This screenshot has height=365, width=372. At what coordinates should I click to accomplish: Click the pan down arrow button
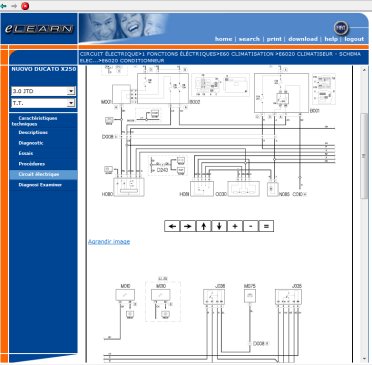click(219, 226)
